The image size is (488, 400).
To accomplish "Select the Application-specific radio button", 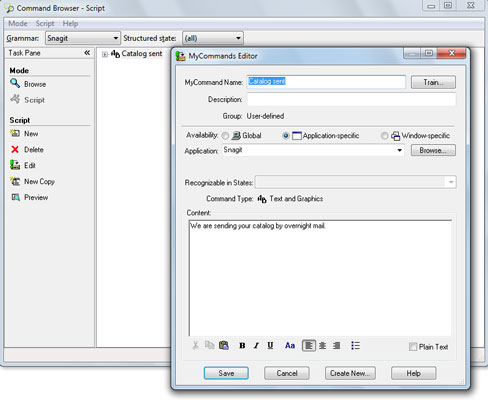I will pyautogui.click(x=286, y=136).
